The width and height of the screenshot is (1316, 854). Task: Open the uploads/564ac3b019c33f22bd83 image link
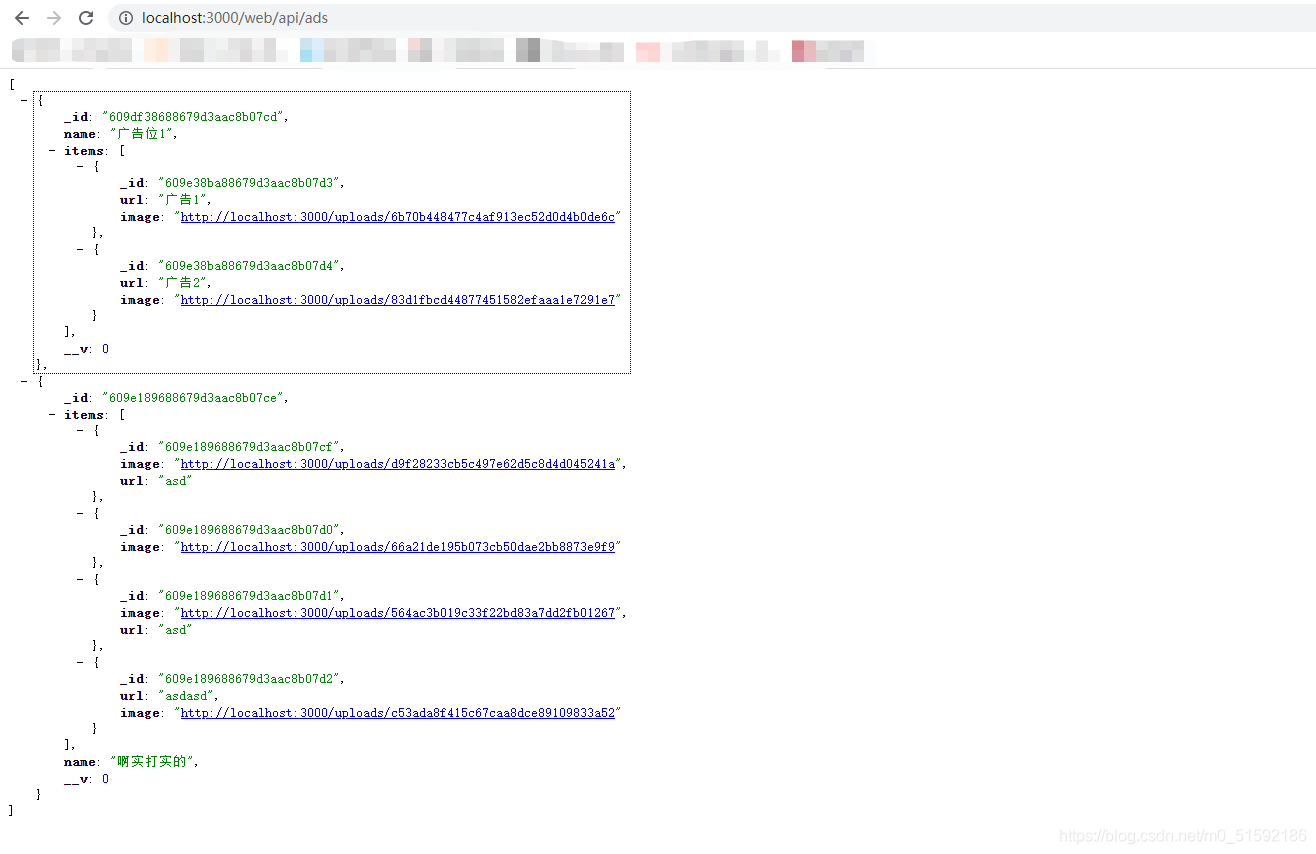click(398, 613)
